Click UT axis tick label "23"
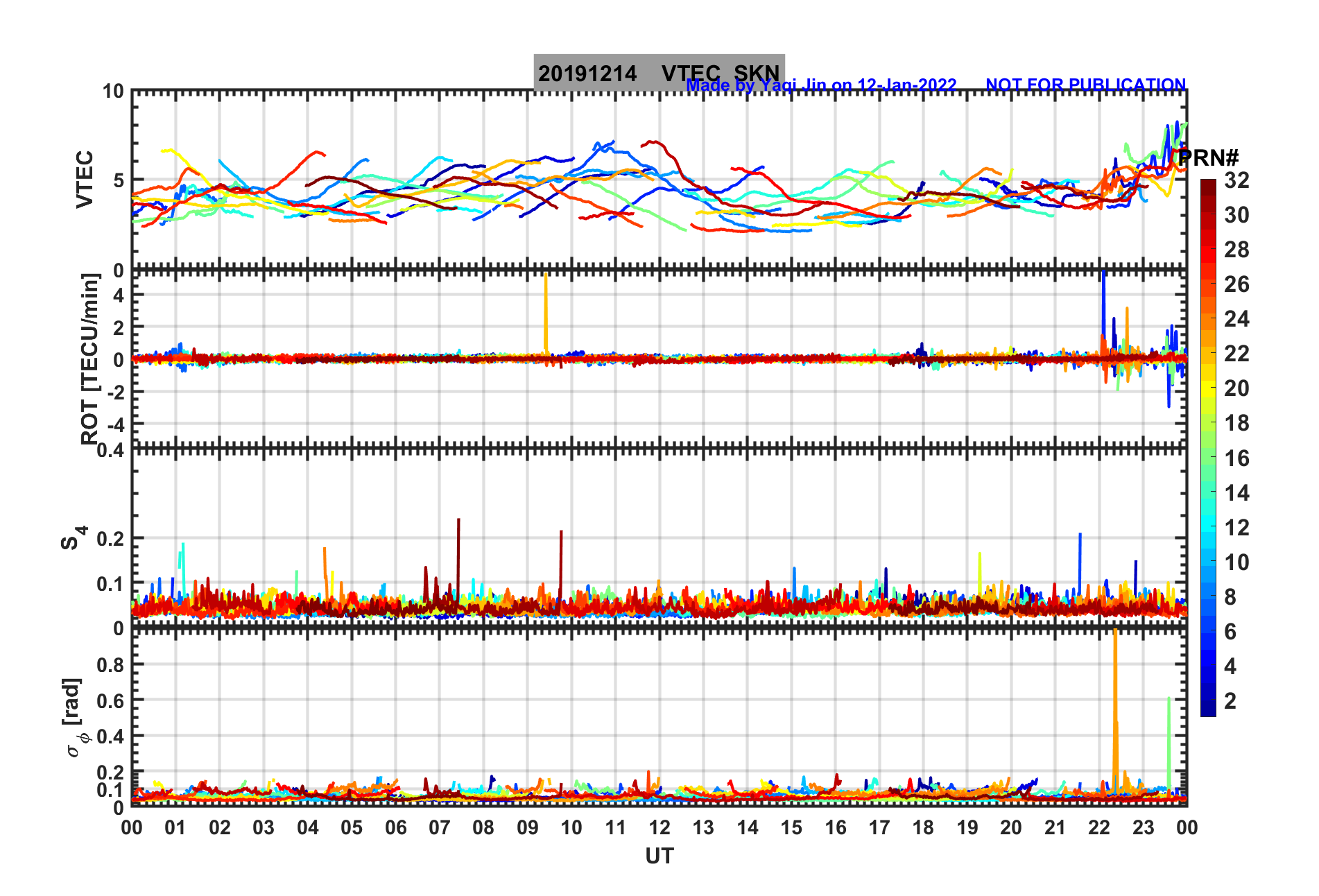 click(1143, 827)
